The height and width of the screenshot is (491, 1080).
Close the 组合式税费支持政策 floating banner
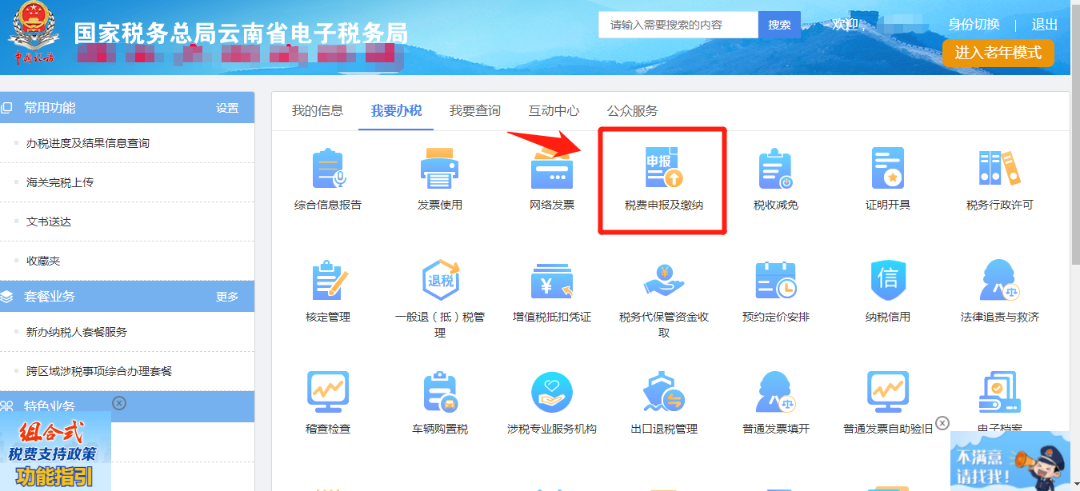pyautogui.click(x=118, y=402)
